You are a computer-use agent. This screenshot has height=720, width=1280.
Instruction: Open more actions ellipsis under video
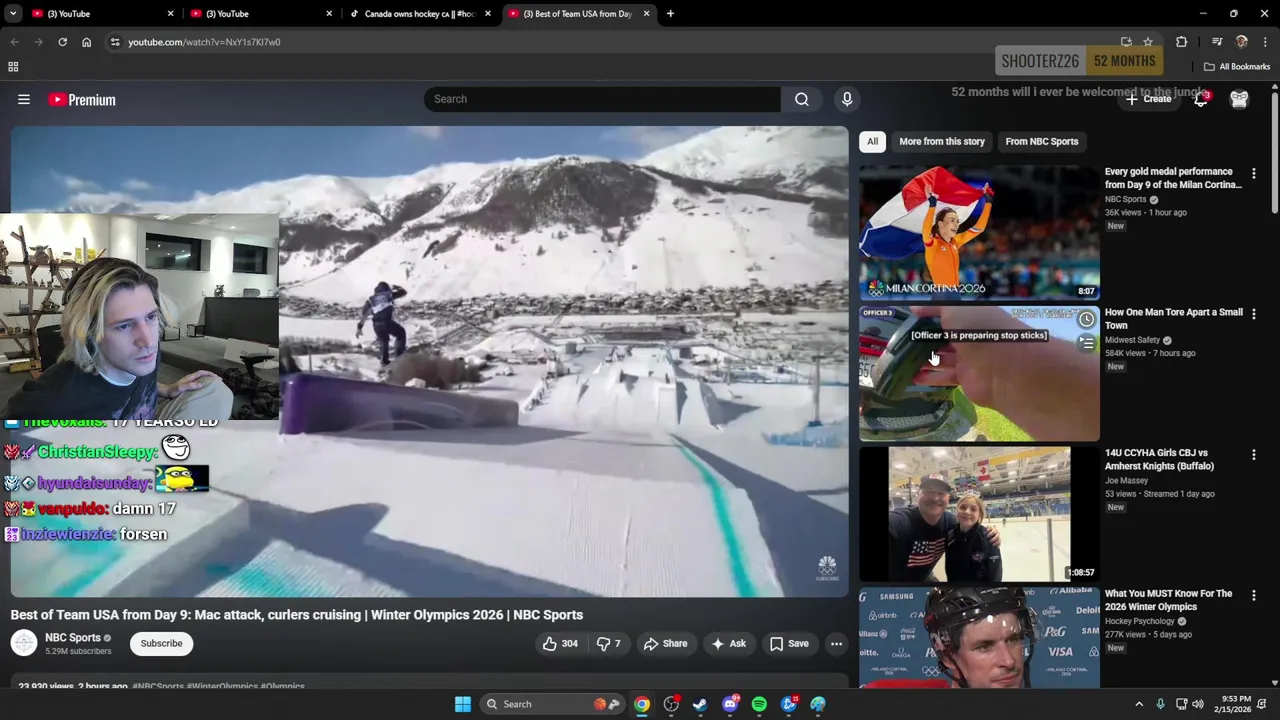(836, 644)
